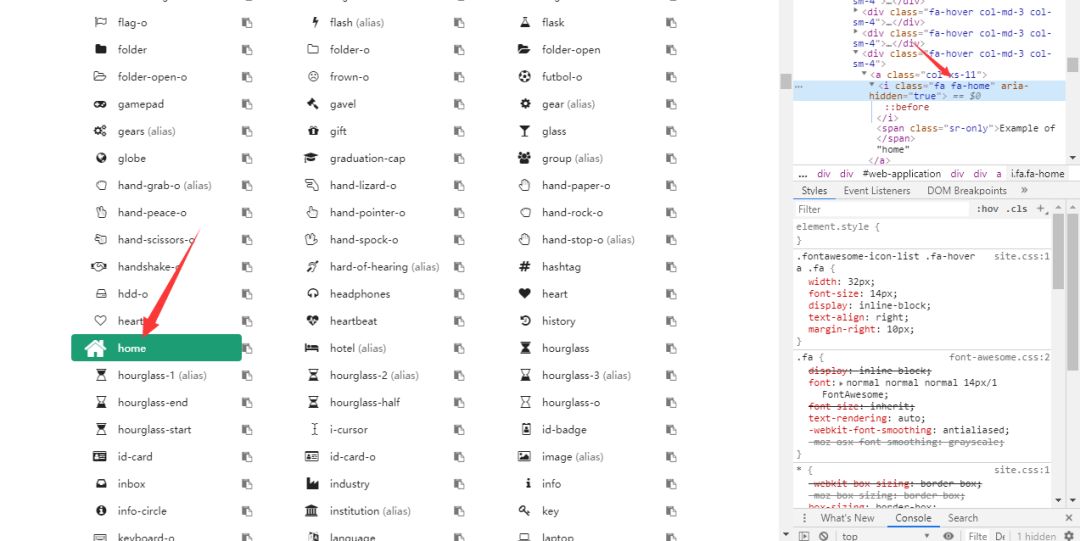This screenshot has width=1080, height=541.
Task: Click the hashtag symbol icon
Action: [525, 267]
